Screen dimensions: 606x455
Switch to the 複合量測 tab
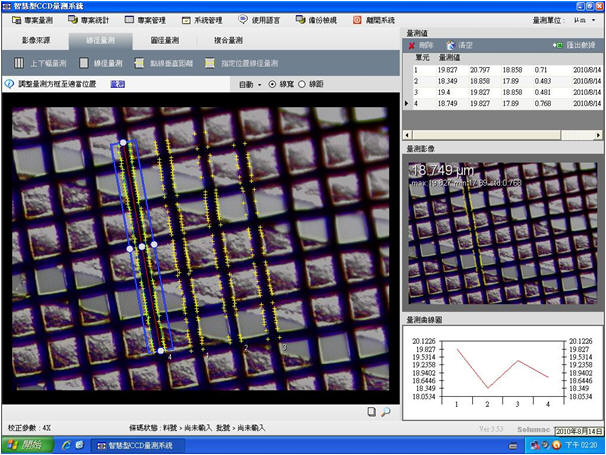tap(228, 40)
